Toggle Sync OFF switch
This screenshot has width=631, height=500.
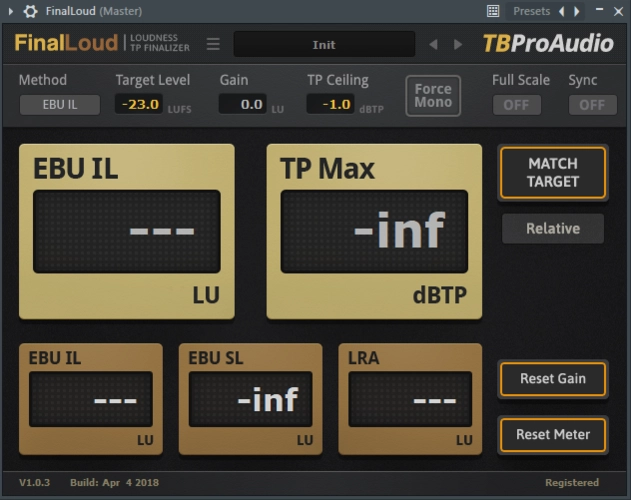pyautogui.click(x=592, y=105)
